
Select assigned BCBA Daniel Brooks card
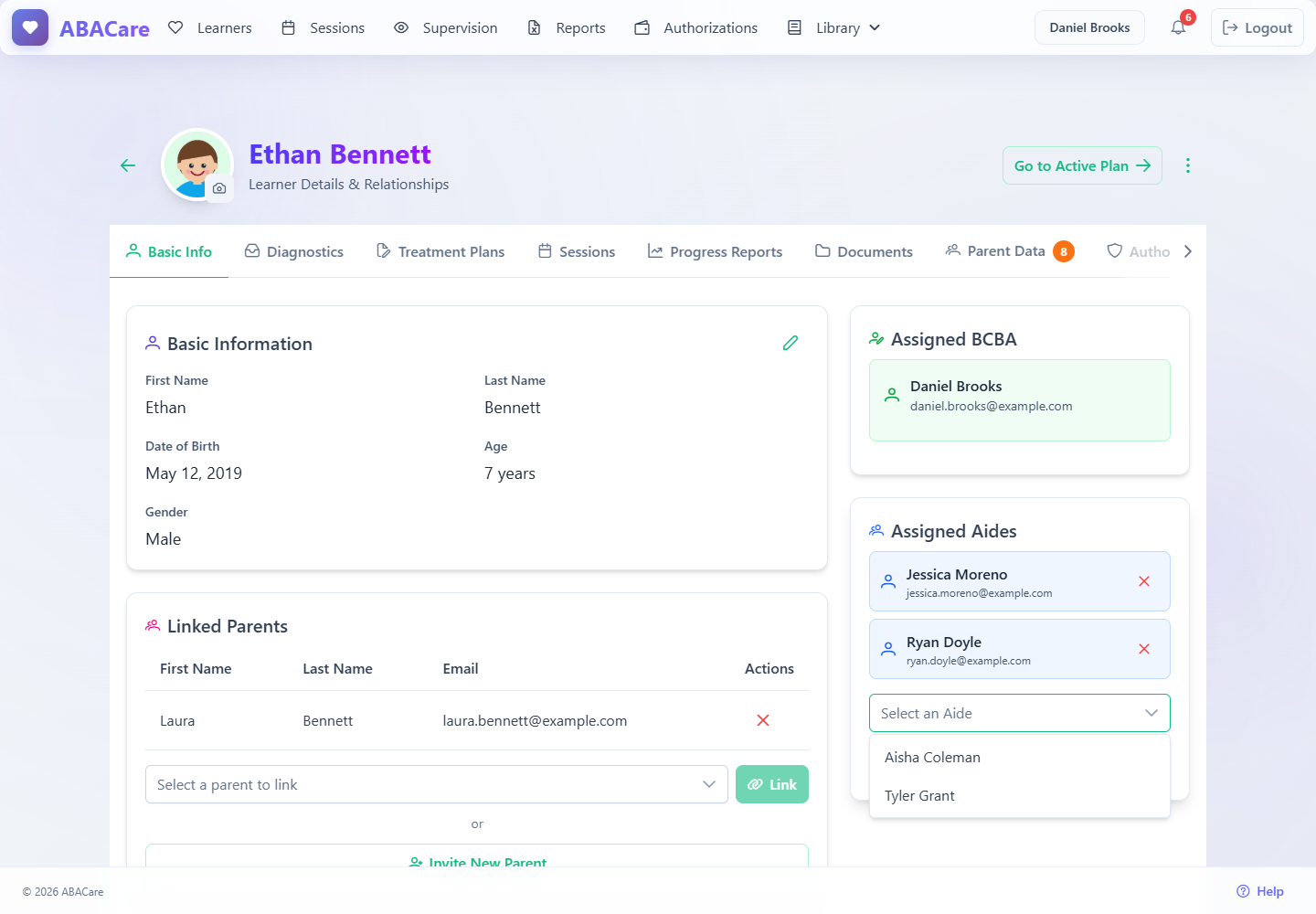point(1020,400)
